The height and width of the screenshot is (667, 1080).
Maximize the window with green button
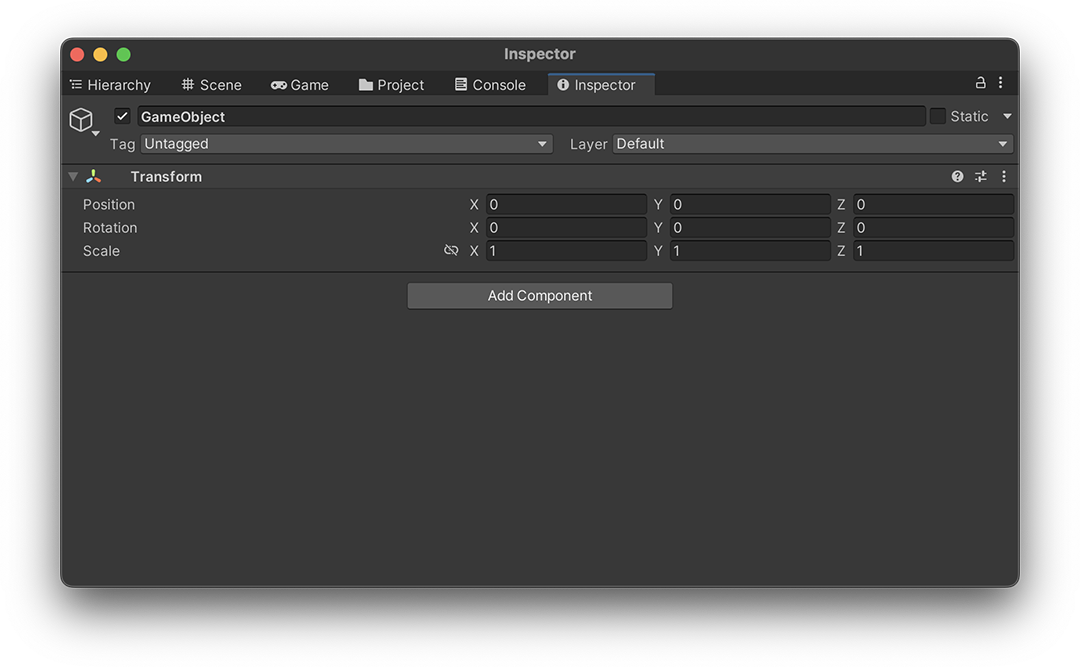pyautogui.click(x=124, y=54)
